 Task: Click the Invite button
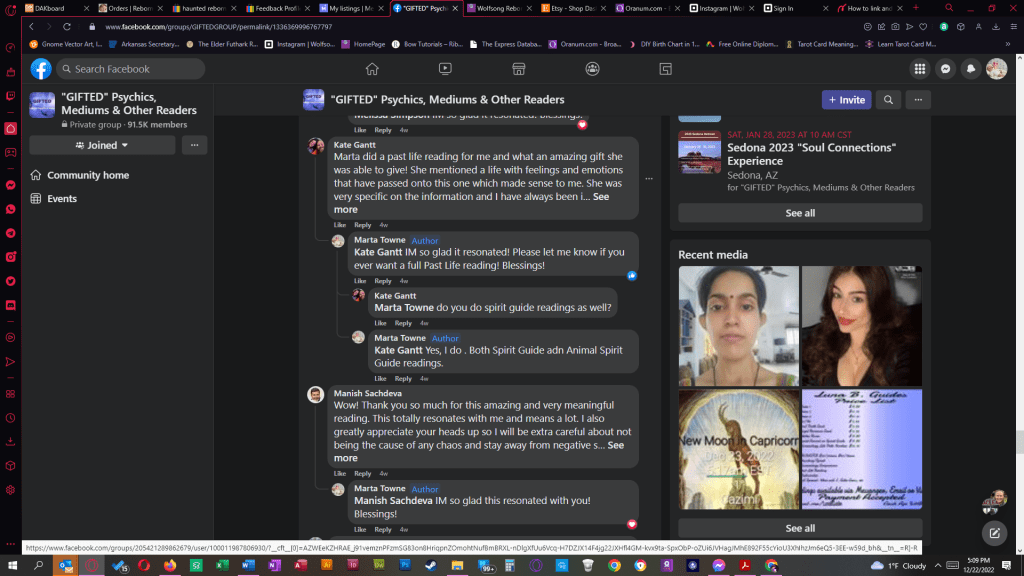coord(846,100)
